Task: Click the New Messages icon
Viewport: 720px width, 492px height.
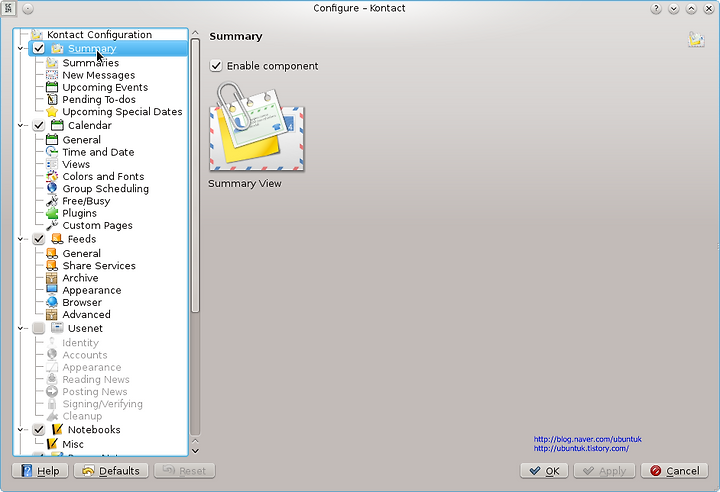Action: [x=52, y=75]
